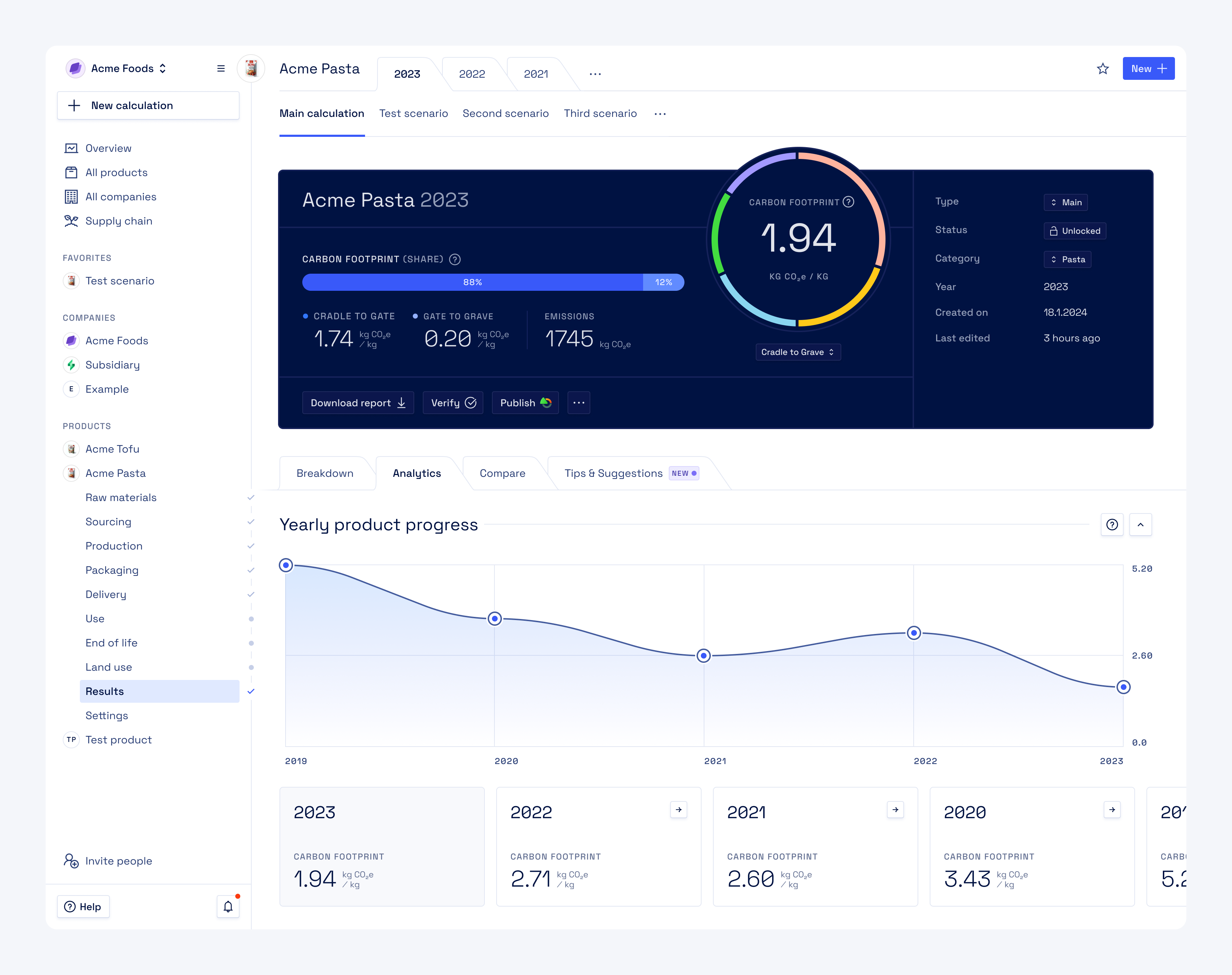Toggle the Unlocked status lock
The width and height of the screenshot is (1232, 975).
click(1074, 231)
